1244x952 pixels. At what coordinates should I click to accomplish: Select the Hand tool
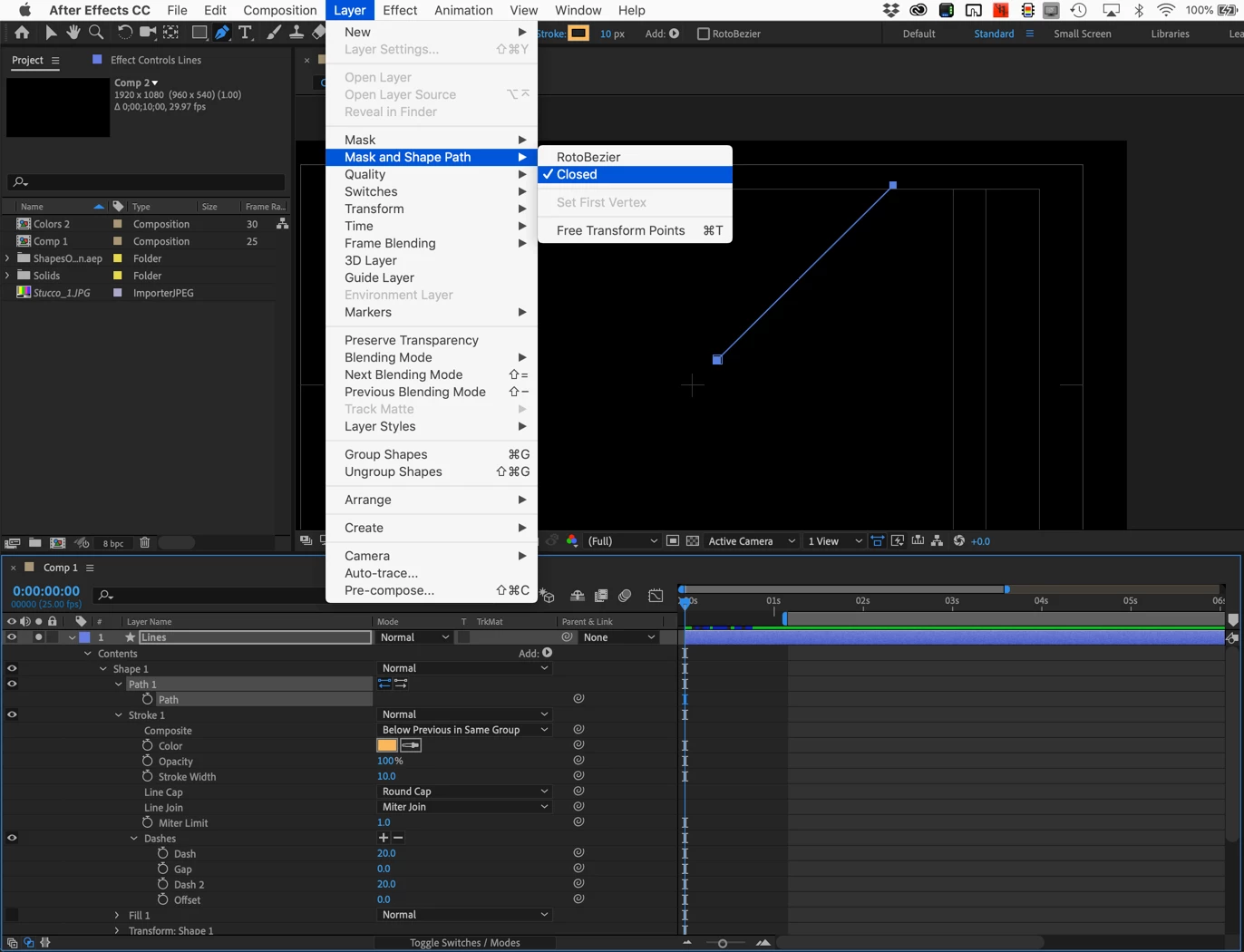73,33
